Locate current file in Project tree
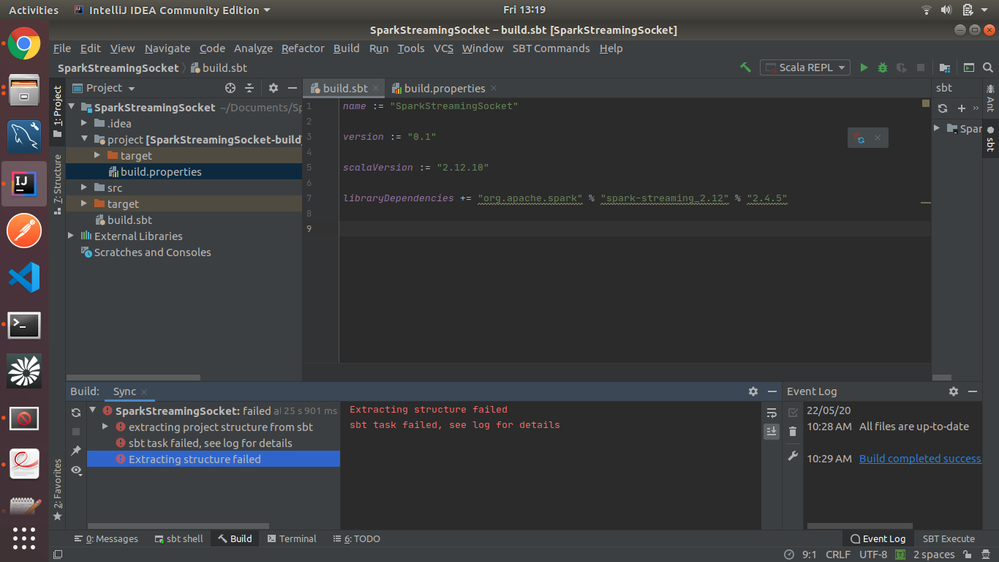 pyautogui.click(x=230, y=88)
